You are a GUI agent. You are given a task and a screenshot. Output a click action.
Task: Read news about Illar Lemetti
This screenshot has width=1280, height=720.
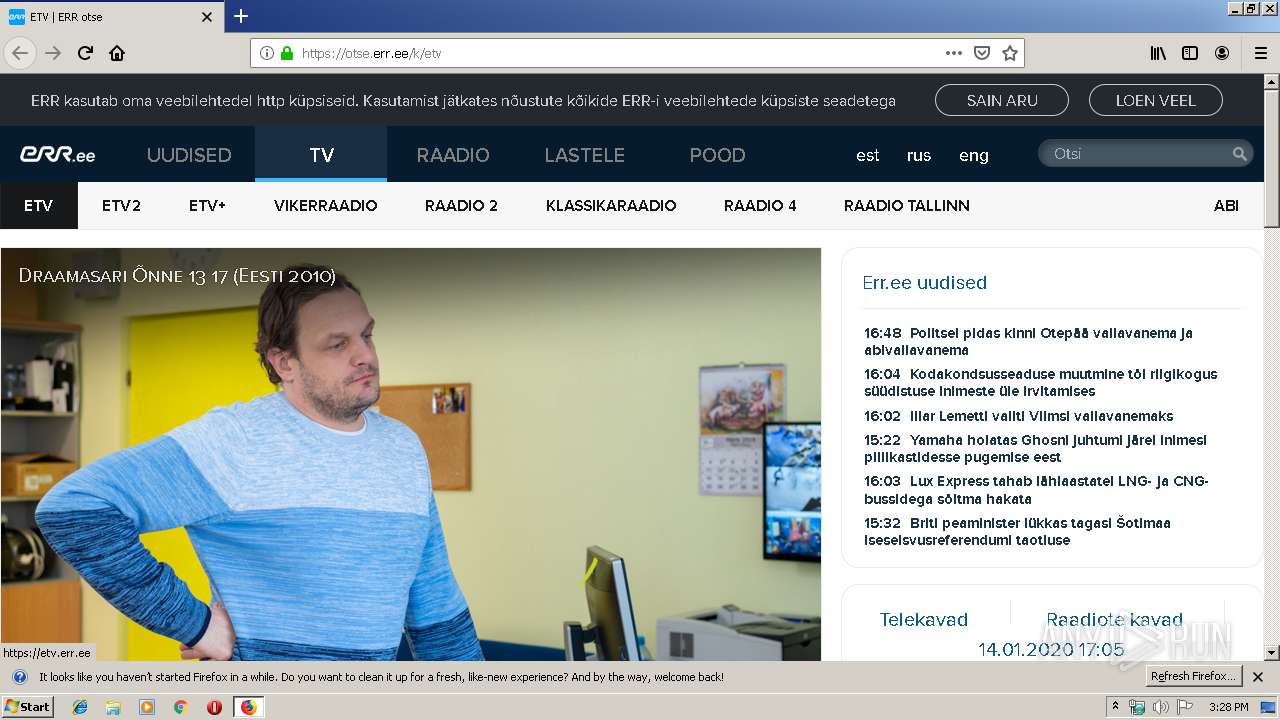pyautogui.click(x=1018, y=416)
